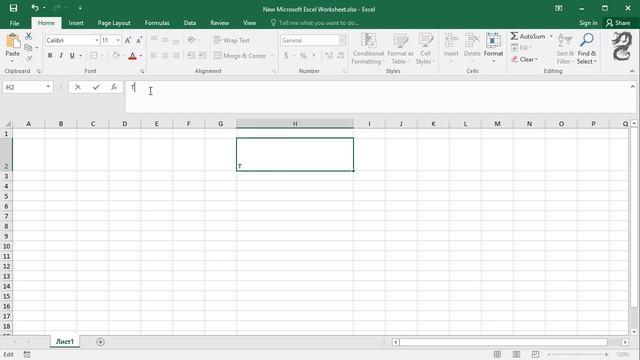The width and height of the screenshot is (640, 360).
Task: Click the Delete cells icon
Action: coord(472,41)
